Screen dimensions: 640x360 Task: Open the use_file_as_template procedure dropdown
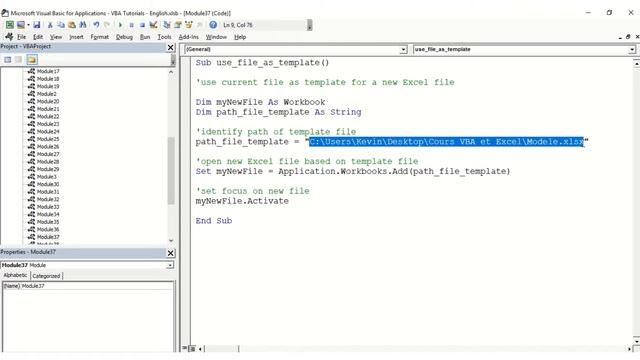pos(632,49)
